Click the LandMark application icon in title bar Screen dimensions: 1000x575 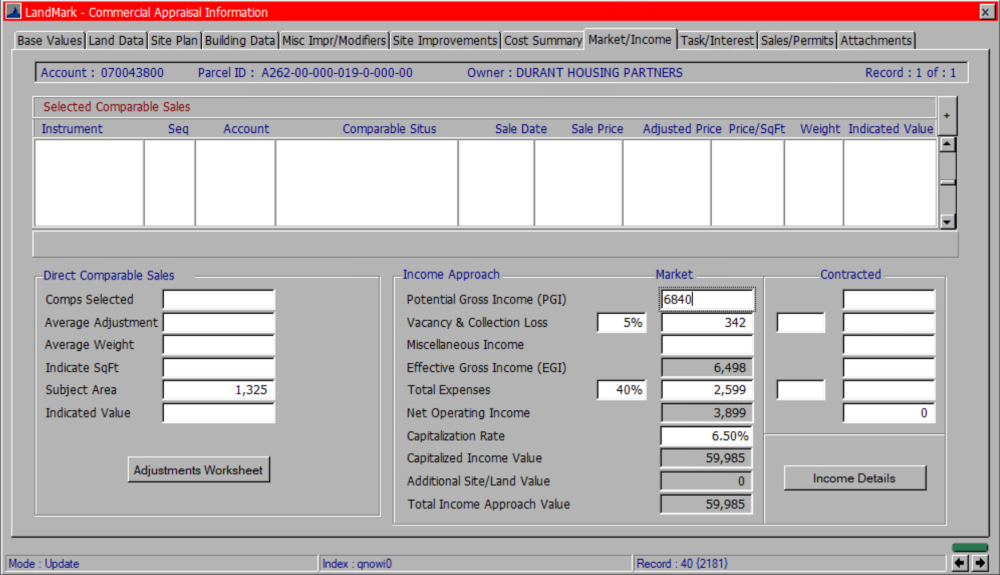[13, 11]
